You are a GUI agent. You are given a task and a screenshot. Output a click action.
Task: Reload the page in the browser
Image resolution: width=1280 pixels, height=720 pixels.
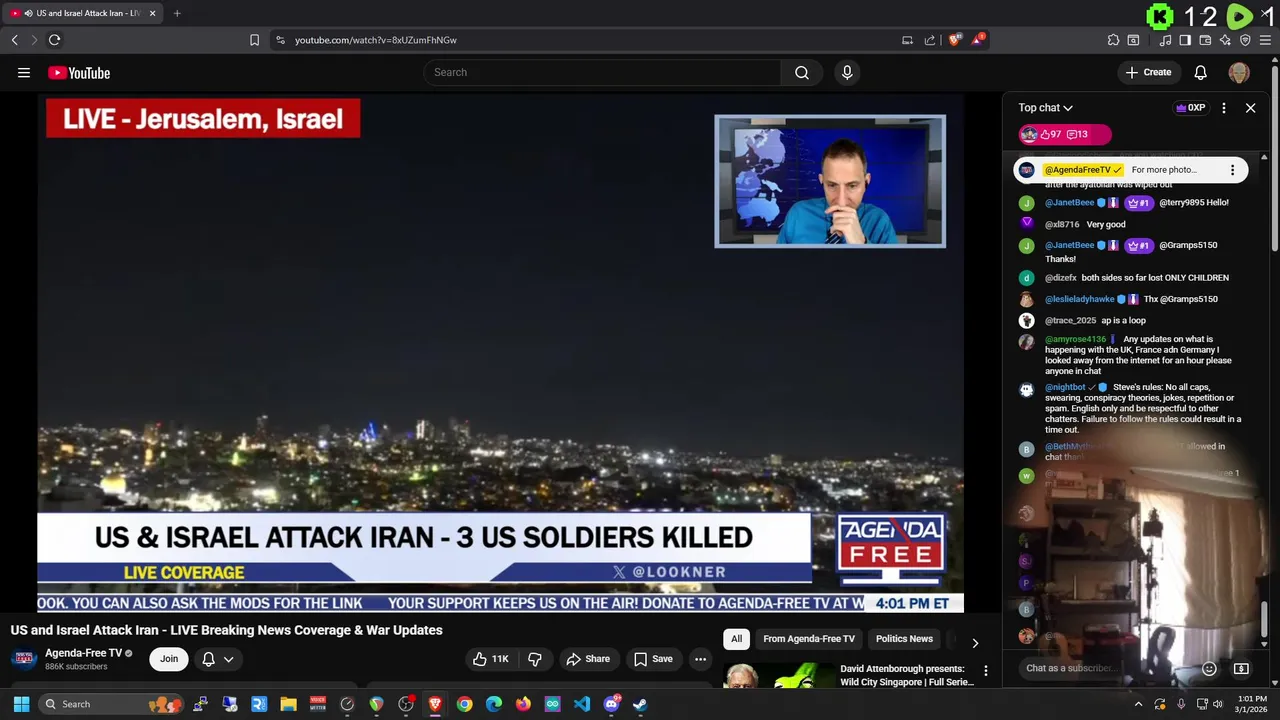pos(54,40)
